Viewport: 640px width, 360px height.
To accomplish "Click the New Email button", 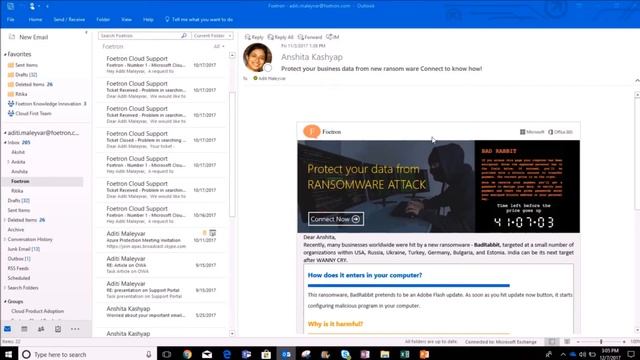I will click(x=29, y=37).
